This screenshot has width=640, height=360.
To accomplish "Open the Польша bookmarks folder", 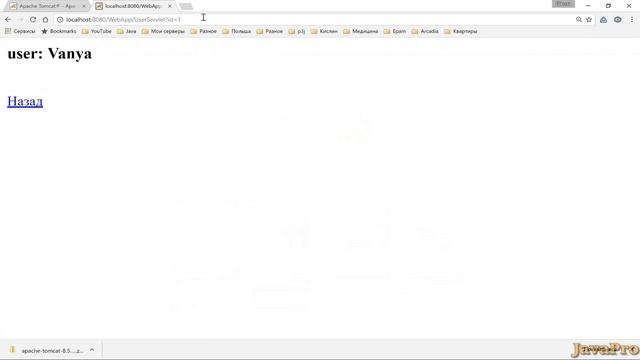I will (237, 31).
